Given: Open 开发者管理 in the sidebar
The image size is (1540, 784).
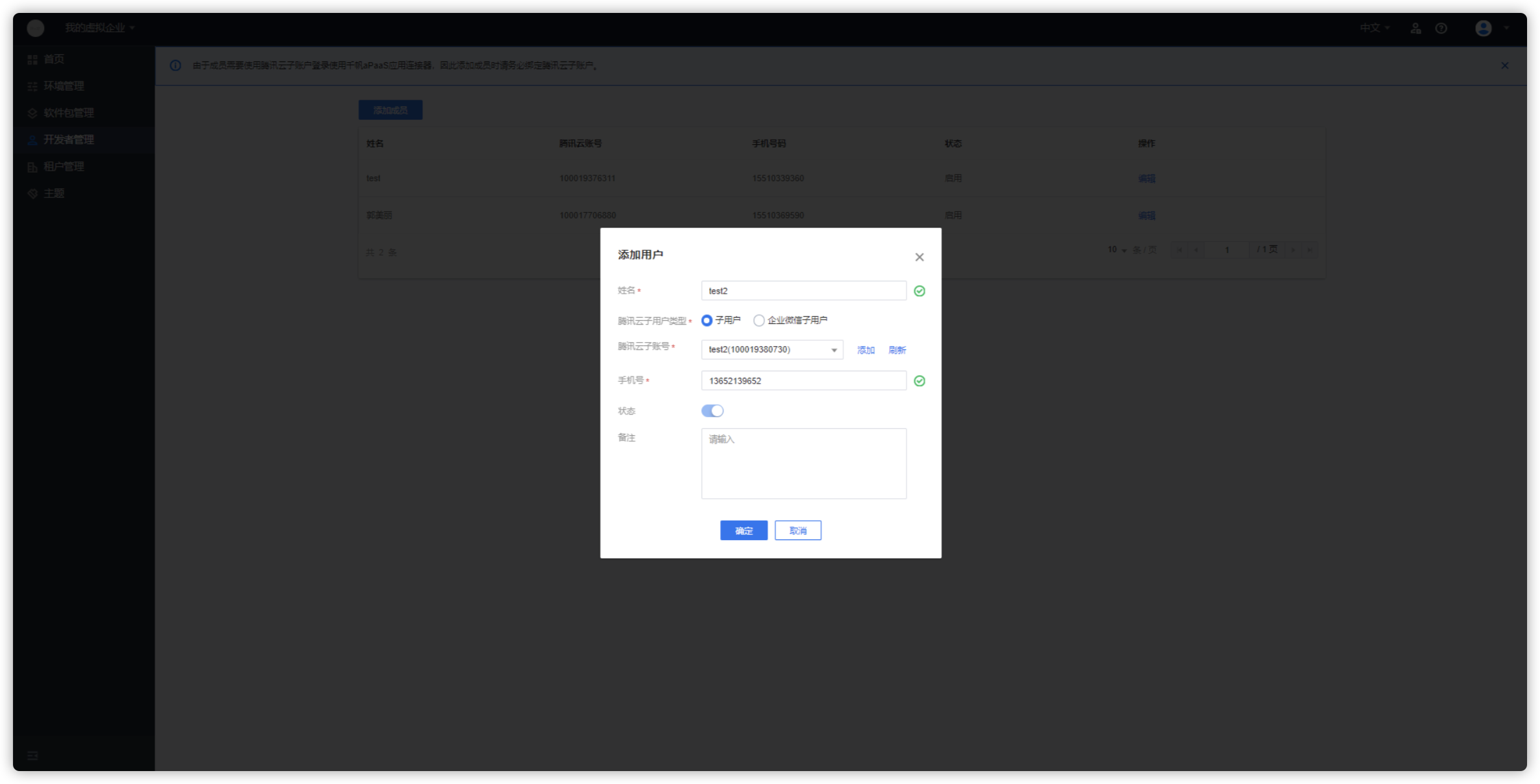Looking at the screenshot, I should pyautogui.click(x=83, y=140).
